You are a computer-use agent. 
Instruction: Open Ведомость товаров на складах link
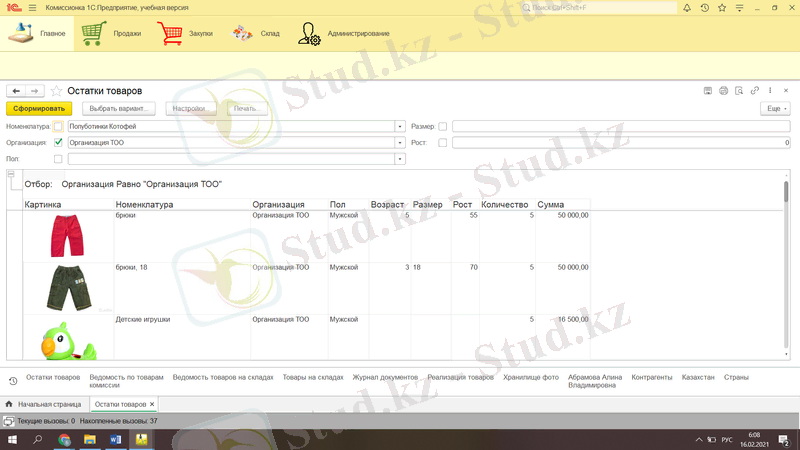[x=223, y=377]
